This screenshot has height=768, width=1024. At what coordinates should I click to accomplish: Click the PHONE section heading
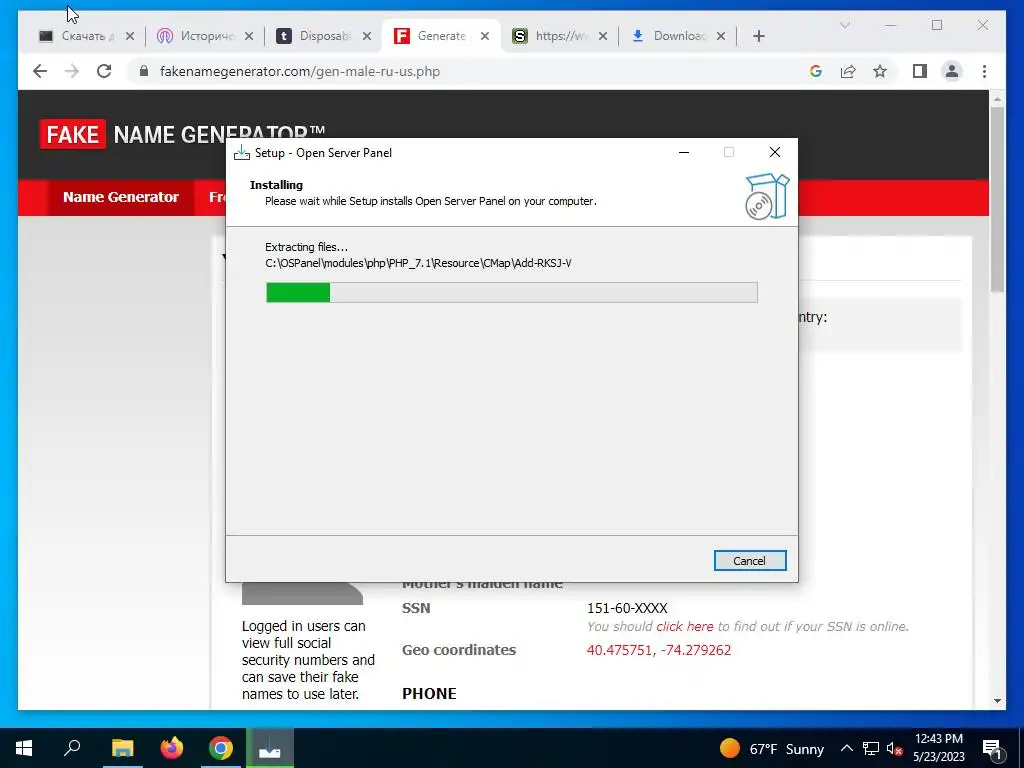tap(429, 694)
